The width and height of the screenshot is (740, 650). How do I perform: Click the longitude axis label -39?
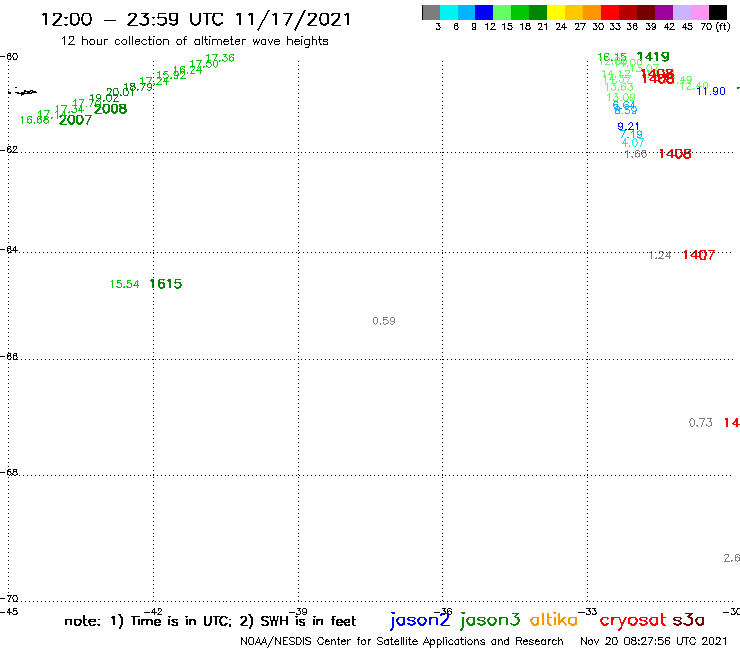click(298, 612)
